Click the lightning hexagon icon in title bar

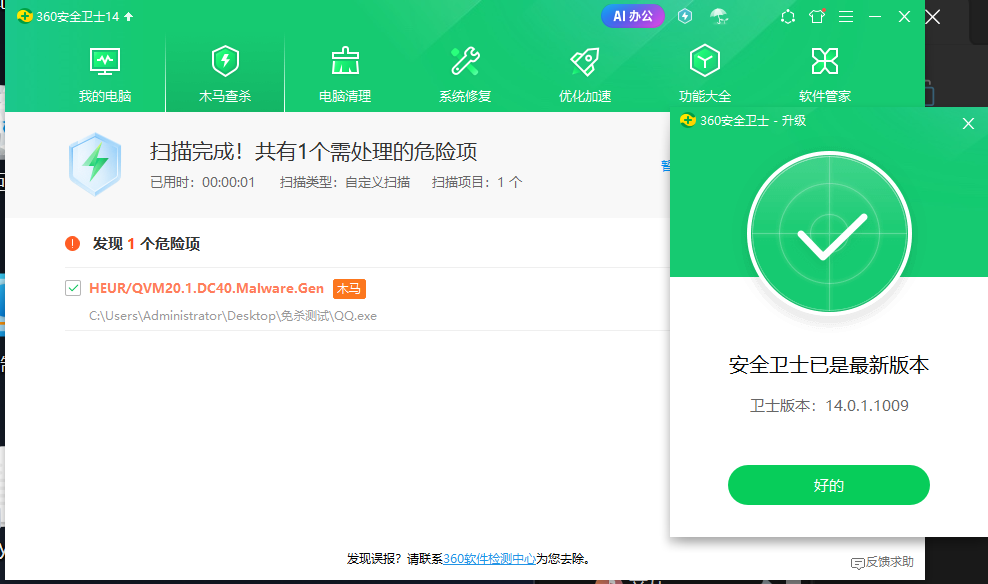point(685,16)
